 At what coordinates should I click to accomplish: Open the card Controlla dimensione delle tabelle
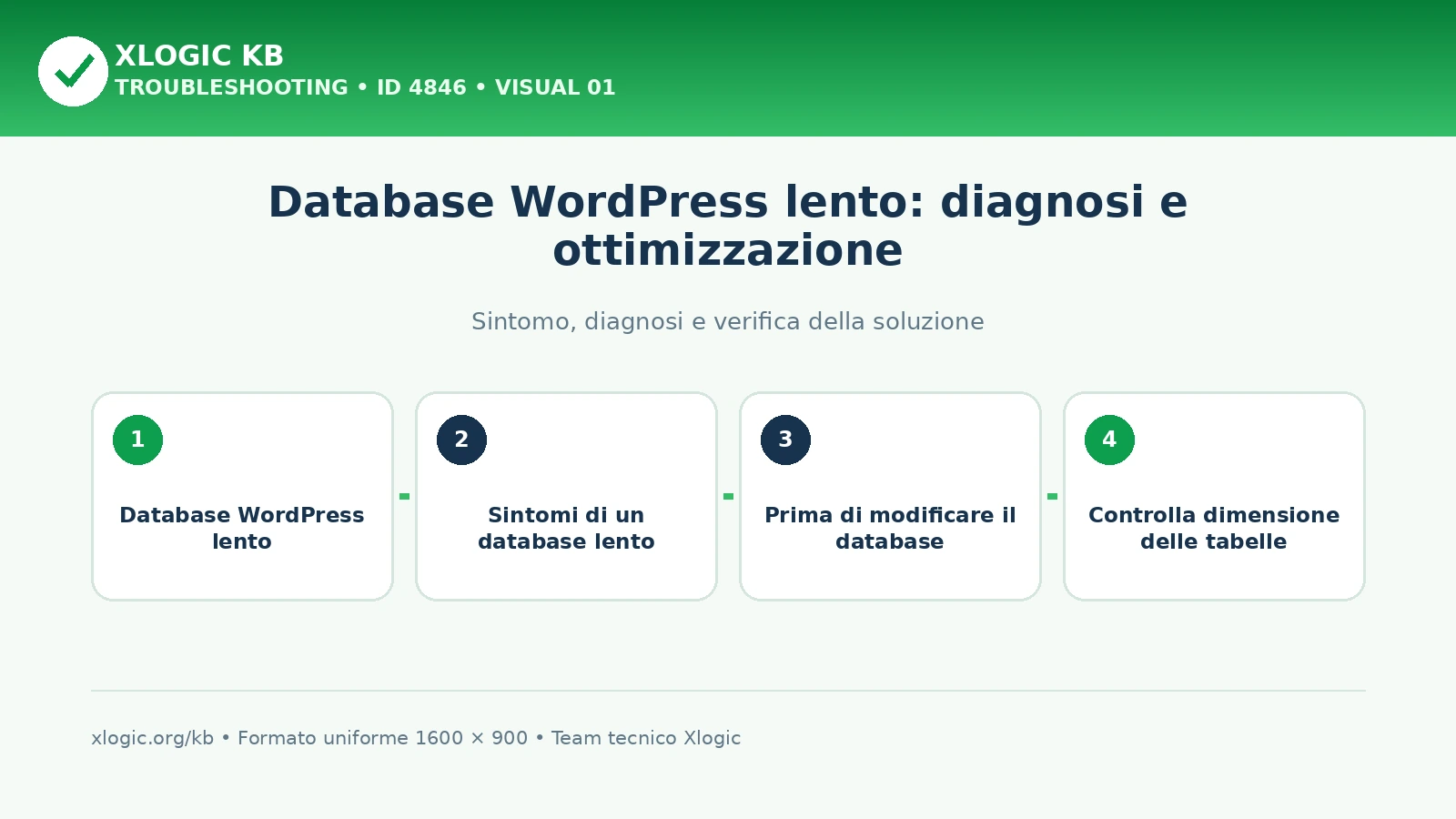1214,496
